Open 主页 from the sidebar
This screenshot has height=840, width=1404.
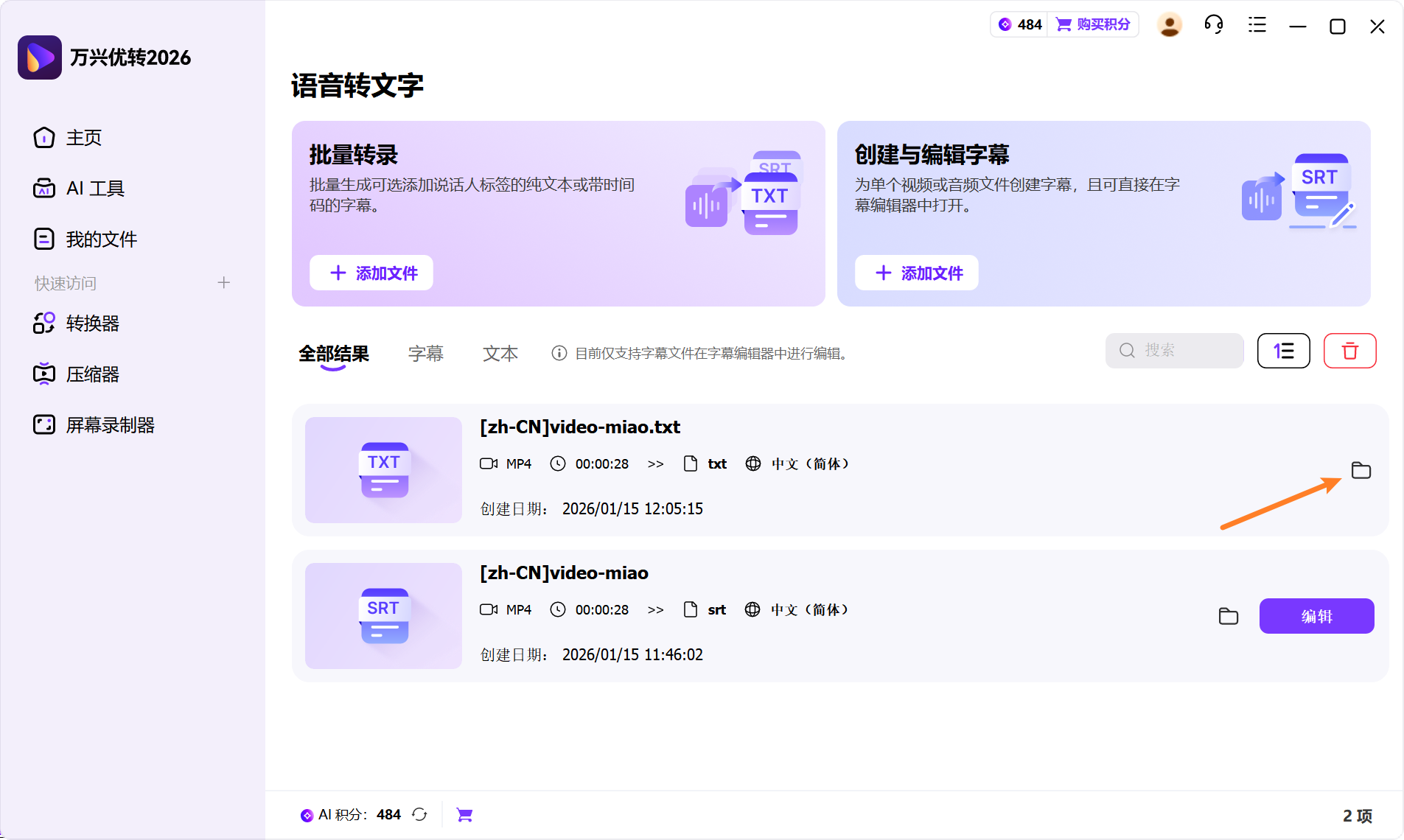[83, 137]
